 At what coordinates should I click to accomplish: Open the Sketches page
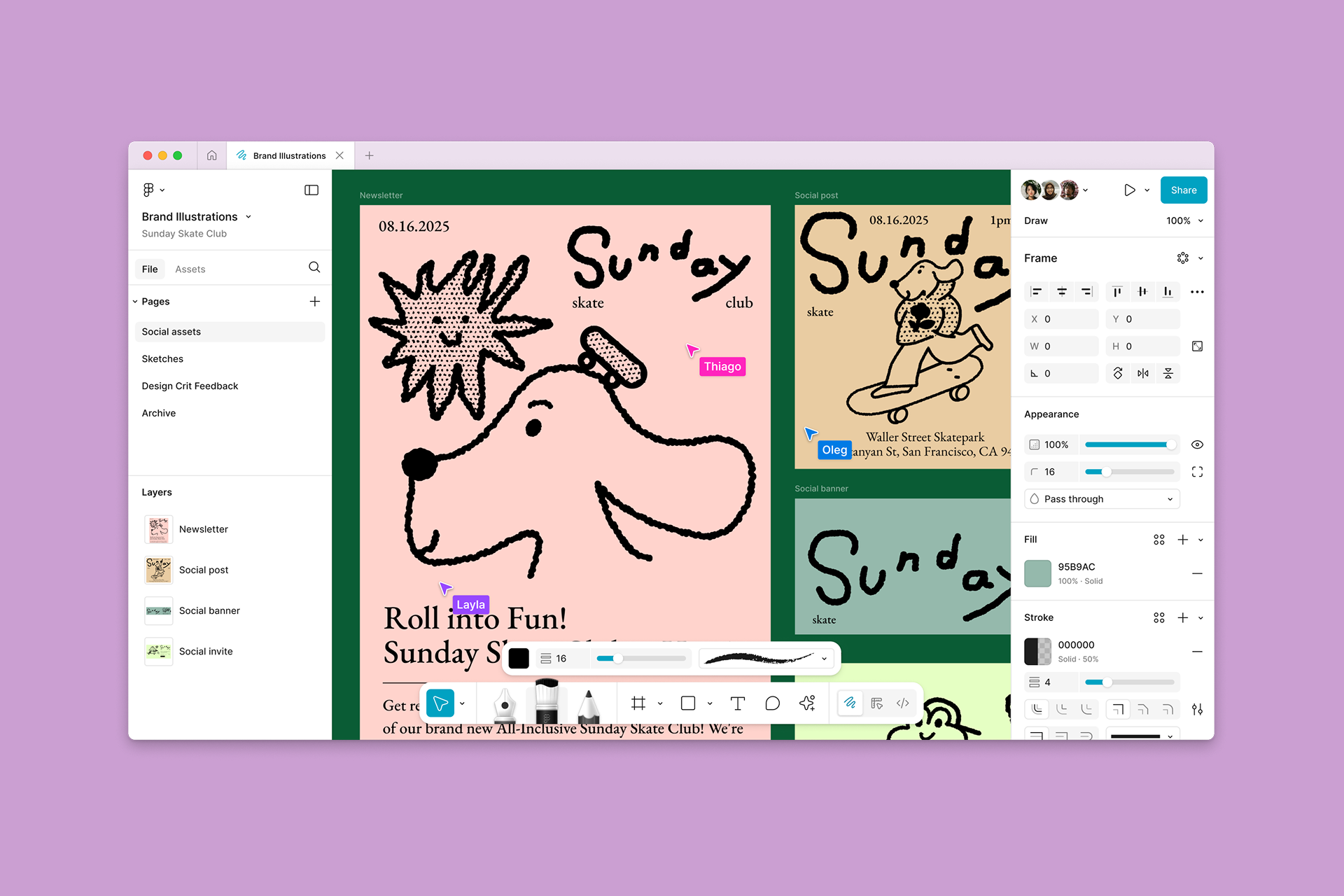coord(162,359)
